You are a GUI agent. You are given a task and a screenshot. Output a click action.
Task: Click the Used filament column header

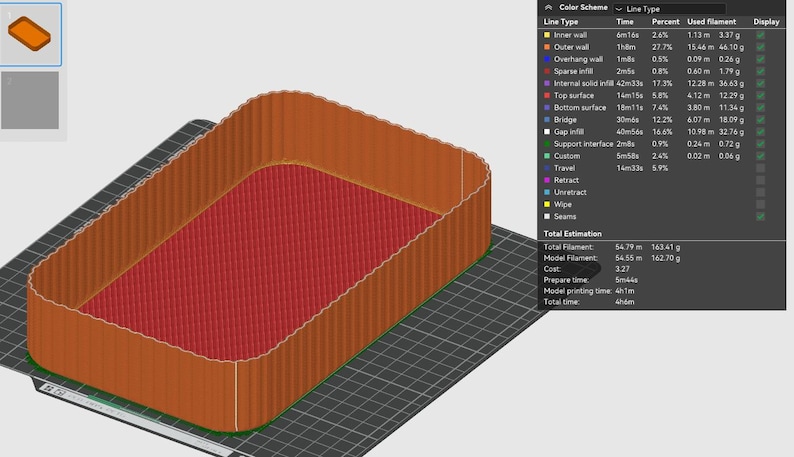(x=711, y=22)
